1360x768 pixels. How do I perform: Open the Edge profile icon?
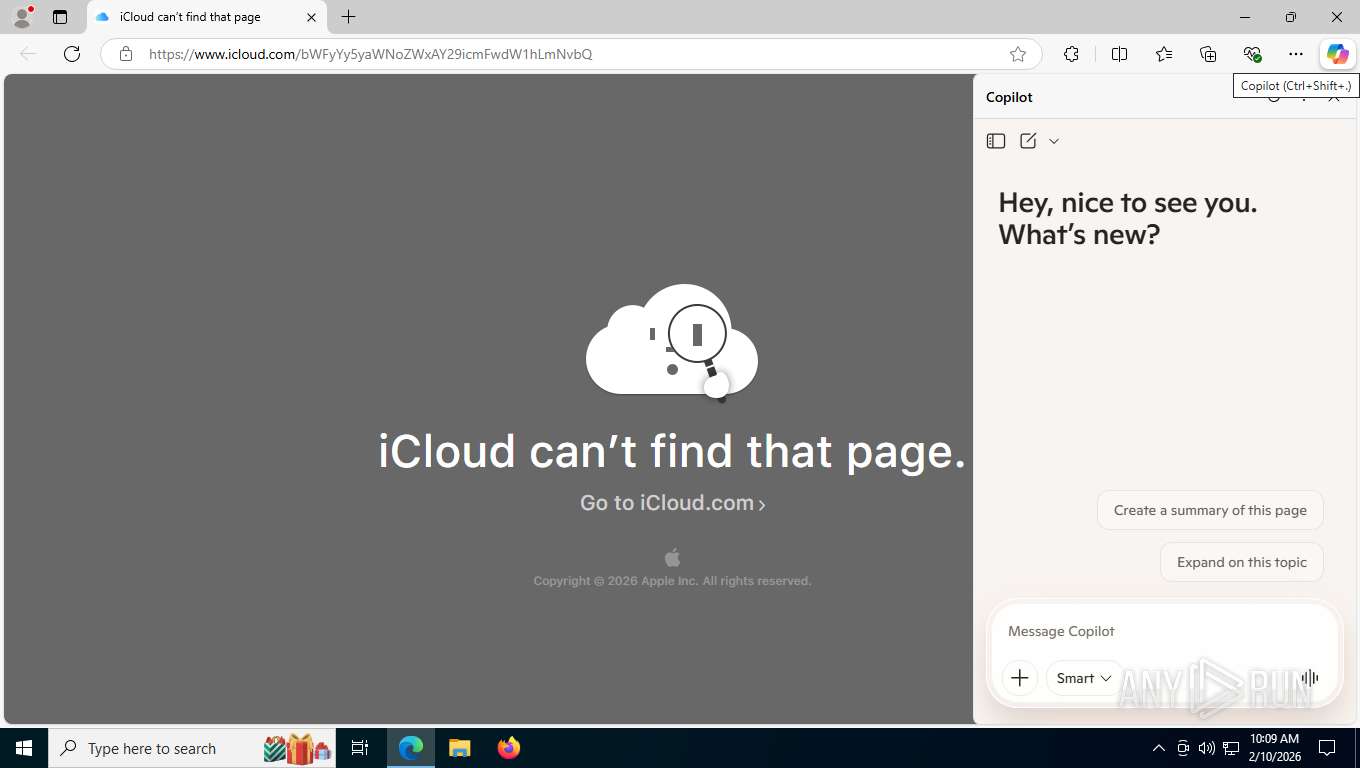(x=22, y=17)
